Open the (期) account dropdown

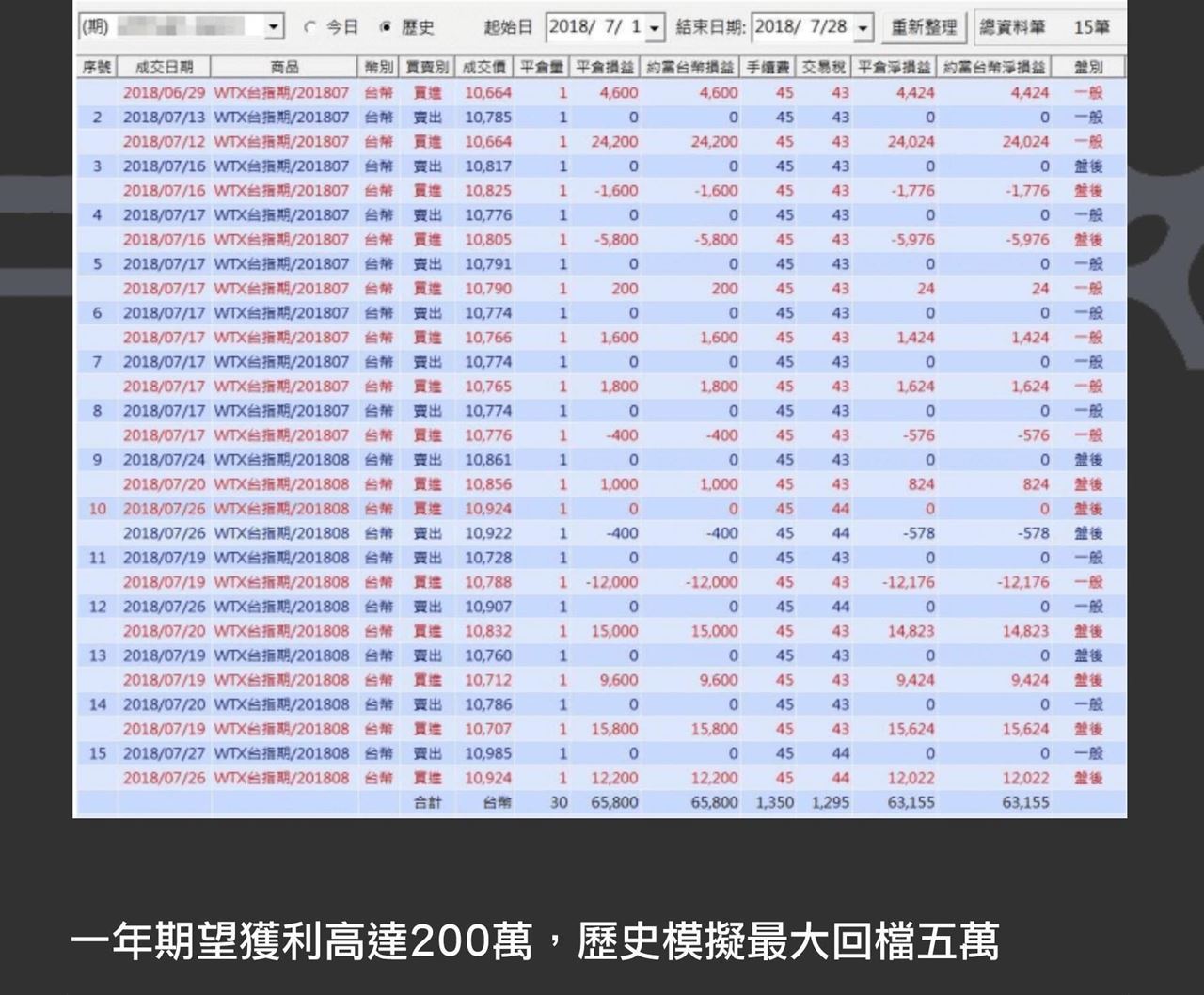click(274, 27)
